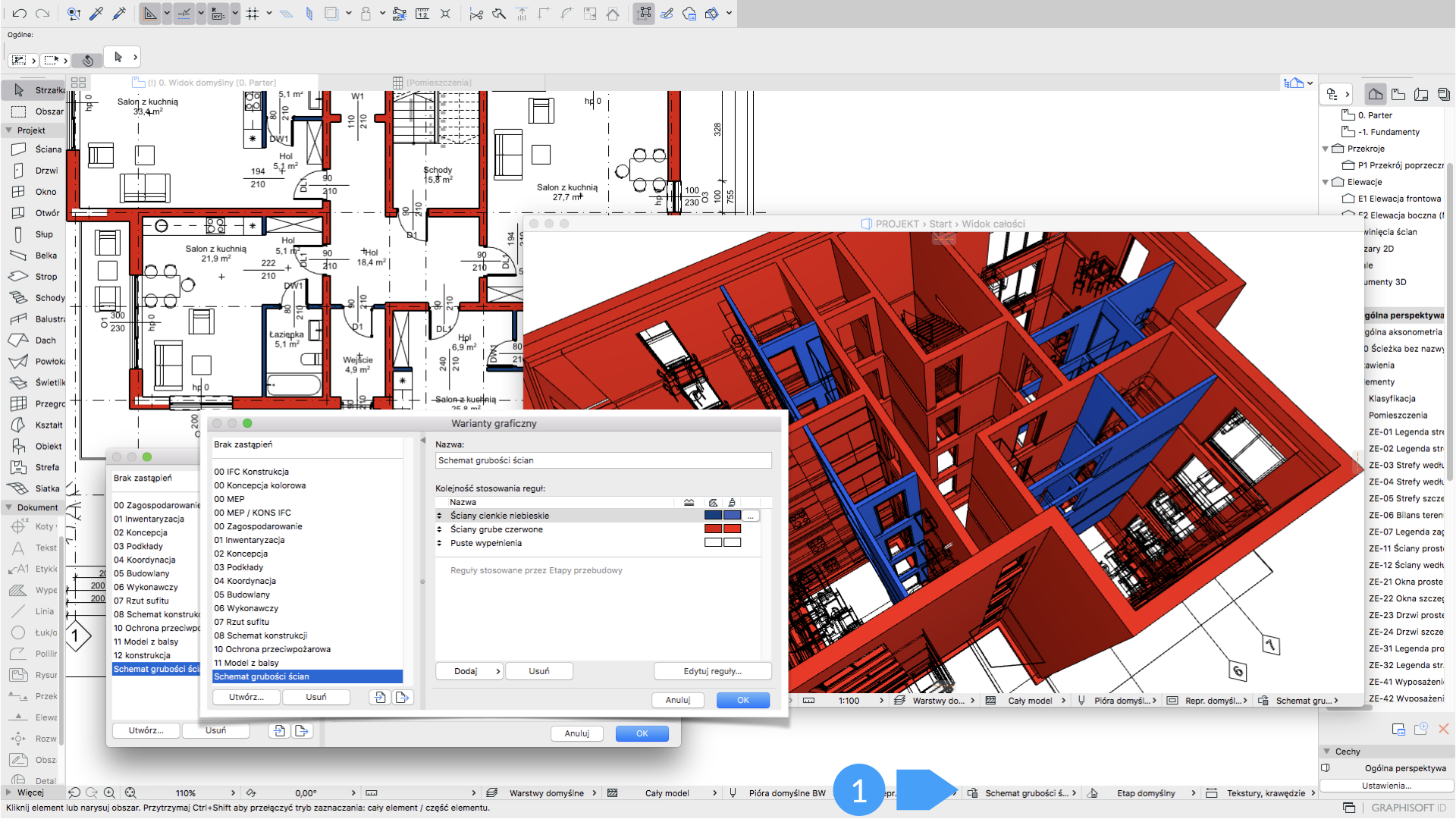Open the Warstwy domyślne status bar dropdown
Screen dimensions: 1456x819
tap(541, 793)
